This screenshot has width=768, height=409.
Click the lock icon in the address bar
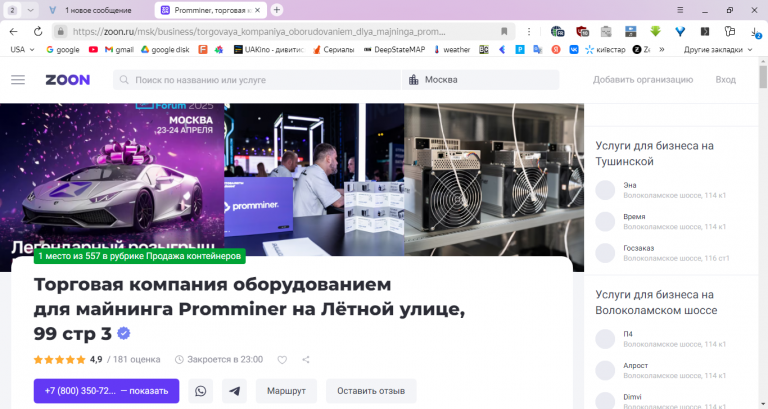click(x=60, y=31)
